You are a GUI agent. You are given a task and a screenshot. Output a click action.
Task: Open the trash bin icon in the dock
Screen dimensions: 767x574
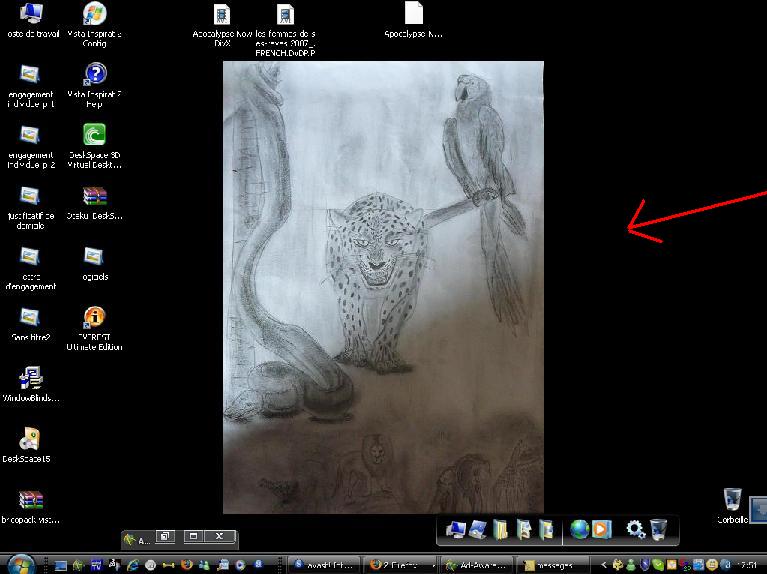[x=658, y=529]
